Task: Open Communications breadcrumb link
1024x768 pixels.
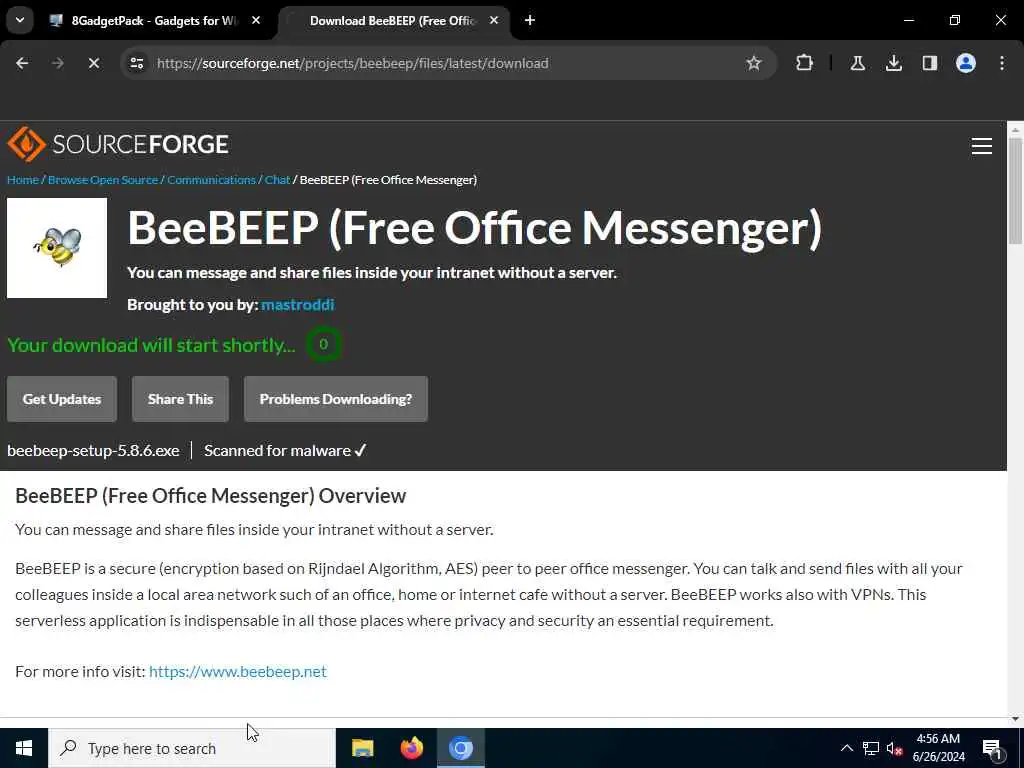Action: [x=211, y=180]
